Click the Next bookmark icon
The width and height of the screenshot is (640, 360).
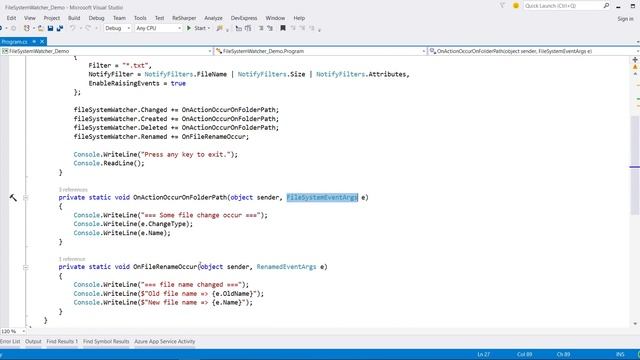pos(302,28)
